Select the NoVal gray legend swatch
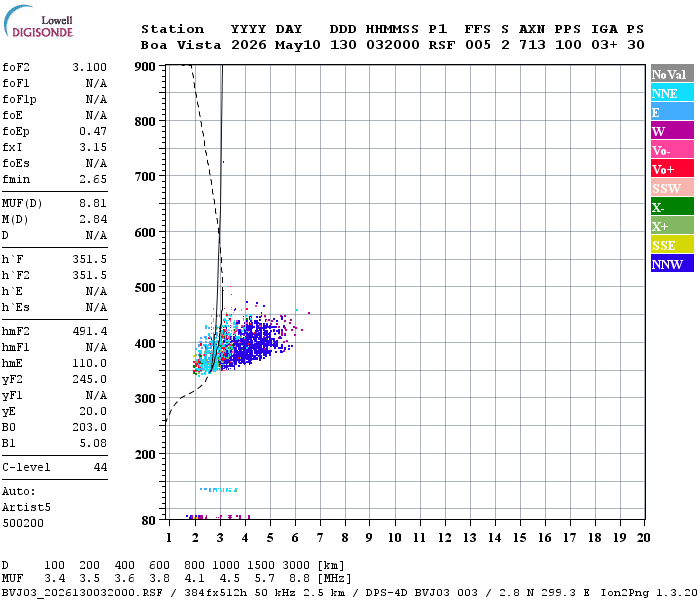The image size is (700, 600). coord(672,74)
